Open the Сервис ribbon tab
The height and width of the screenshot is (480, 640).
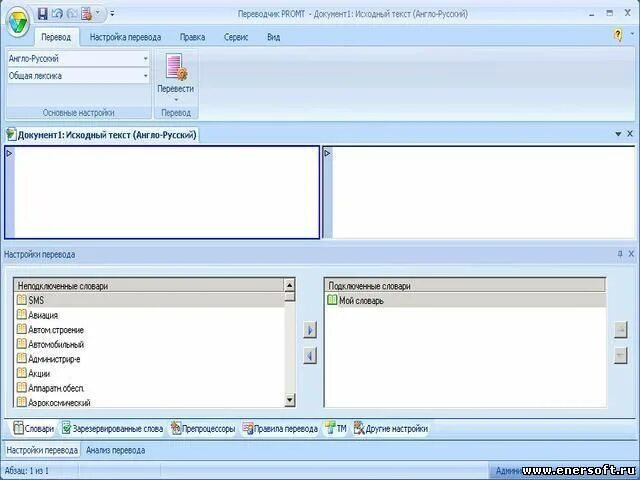point(236,37)
